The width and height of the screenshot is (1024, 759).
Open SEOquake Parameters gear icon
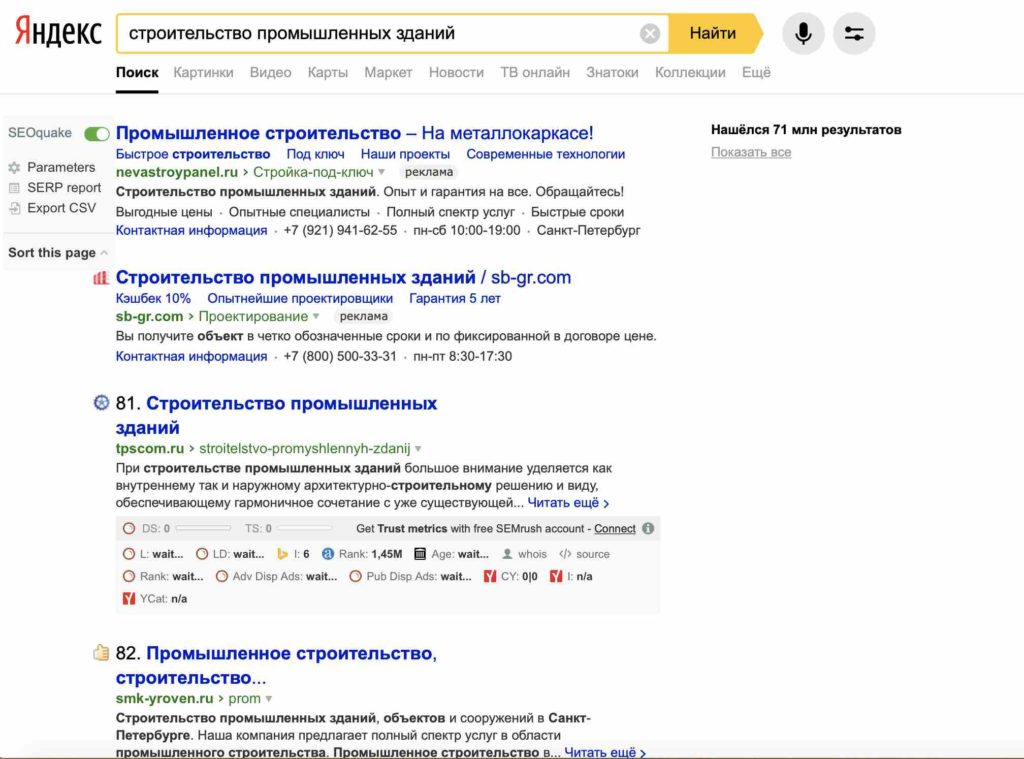14,167
